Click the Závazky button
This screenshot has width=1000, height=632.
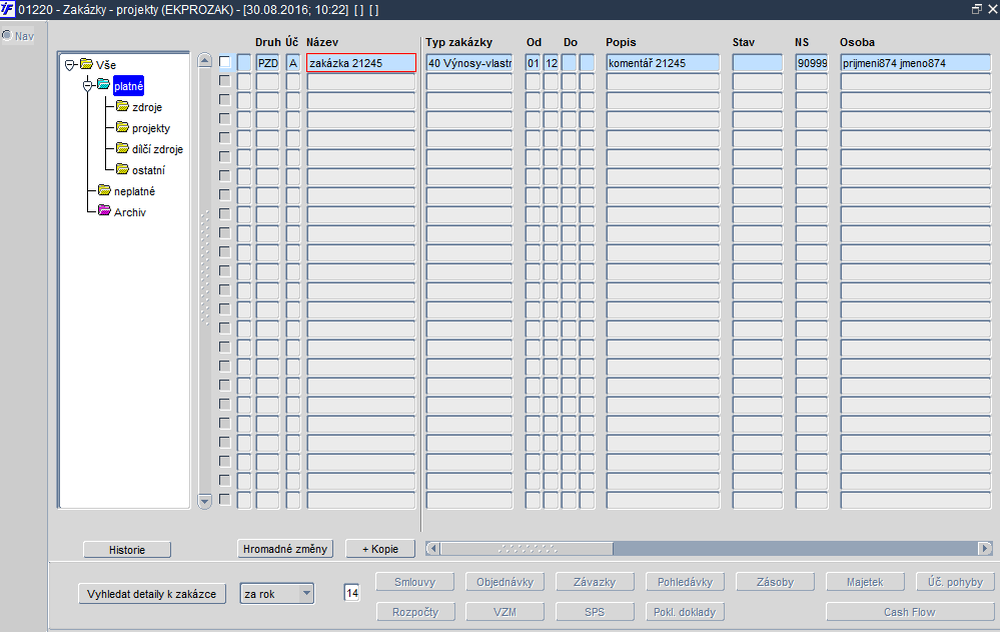(x=595, y=582)
